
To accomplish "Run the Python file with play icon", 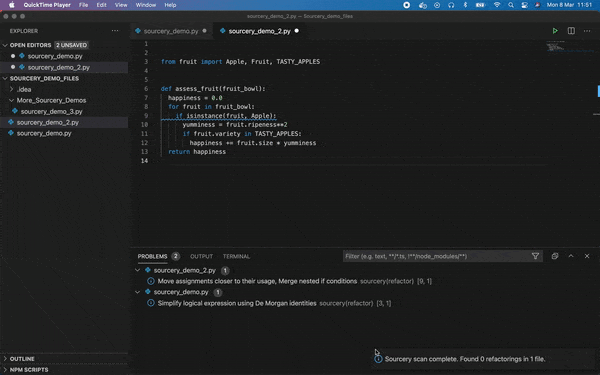I will (555, 31).
